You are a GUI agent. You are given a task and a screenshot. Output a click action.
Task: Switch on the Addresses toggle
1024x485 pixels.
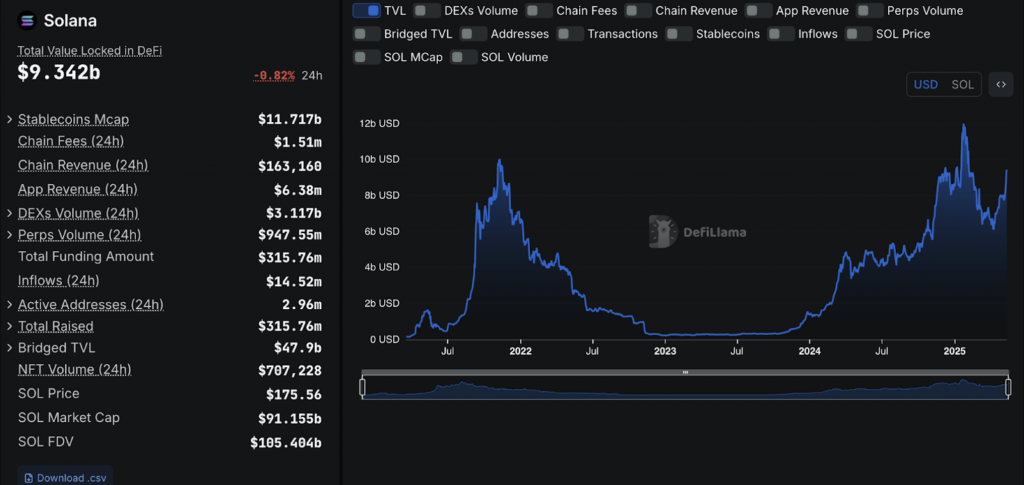click(x=473, y=34)
